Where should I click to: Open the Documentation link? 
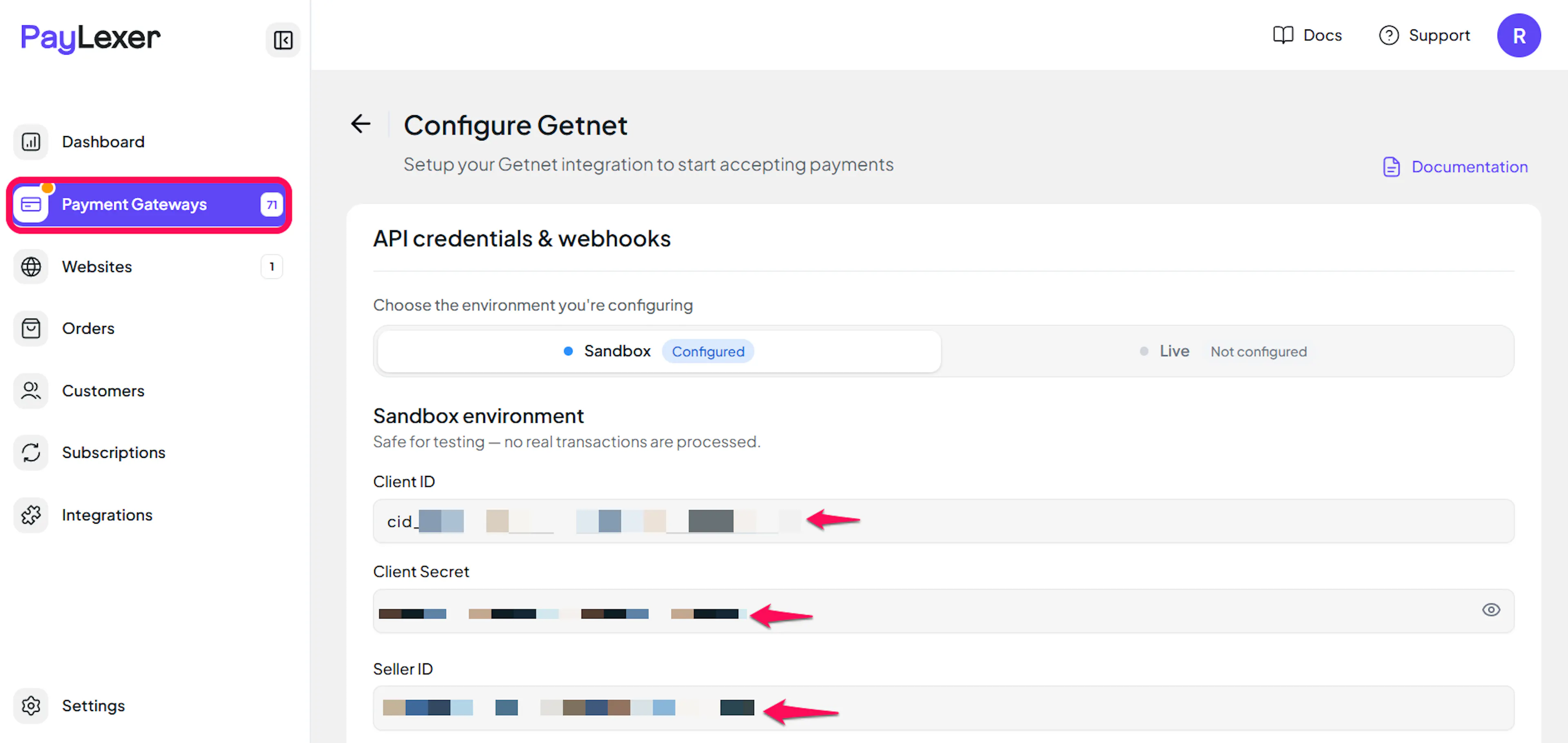1455,167
